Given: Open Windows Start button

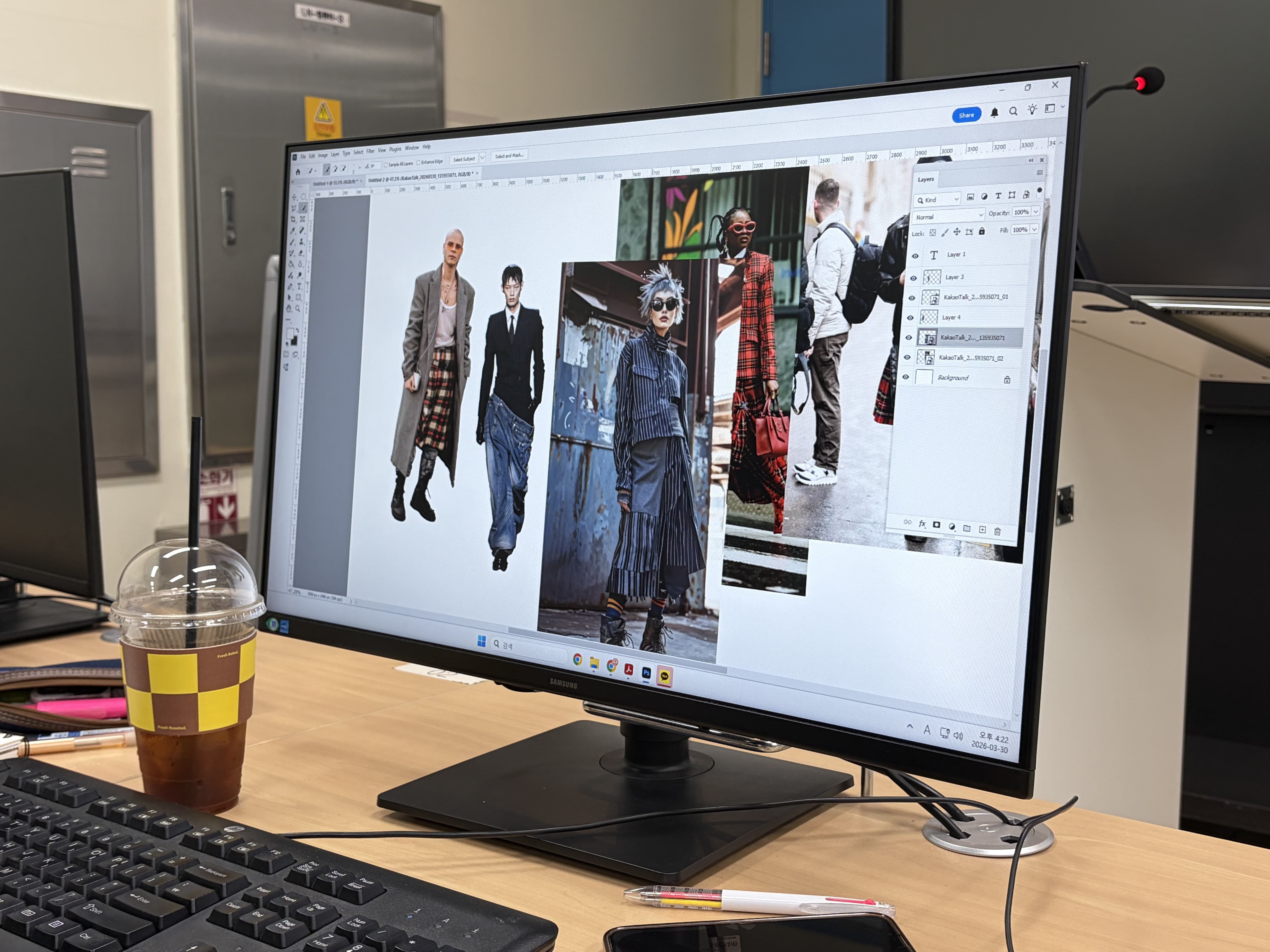Looking at the screenshot, I should coord(482,641).
